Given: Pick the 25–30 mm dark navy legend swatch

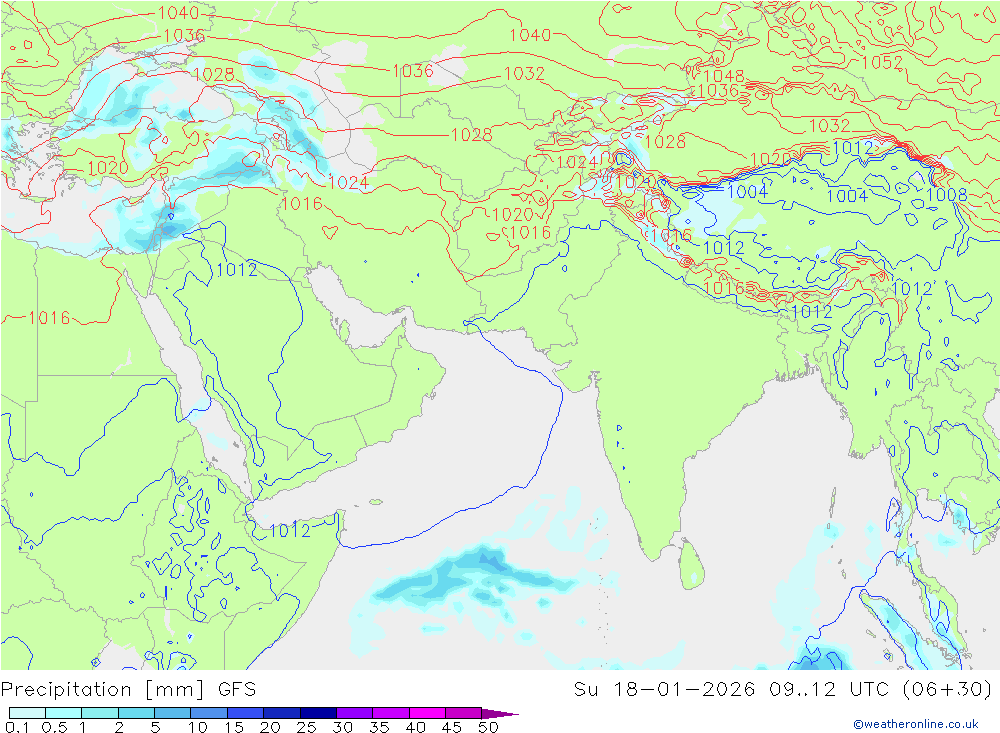Looking at the screenshot, I should [x=318, y=713].
